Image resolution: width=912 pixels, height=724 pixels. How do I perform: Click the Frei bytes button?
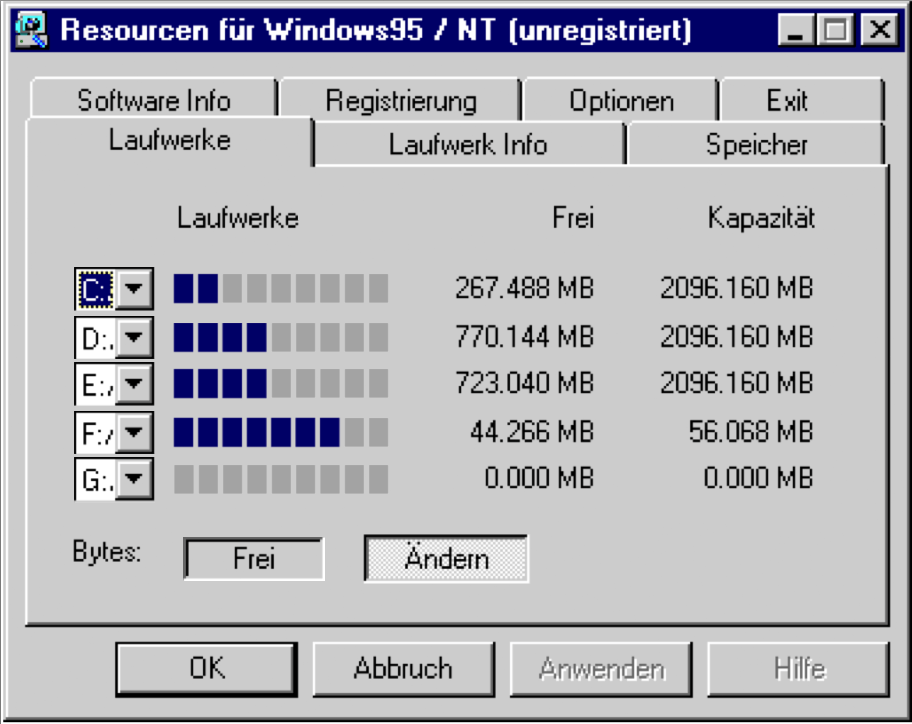[253, 558]
